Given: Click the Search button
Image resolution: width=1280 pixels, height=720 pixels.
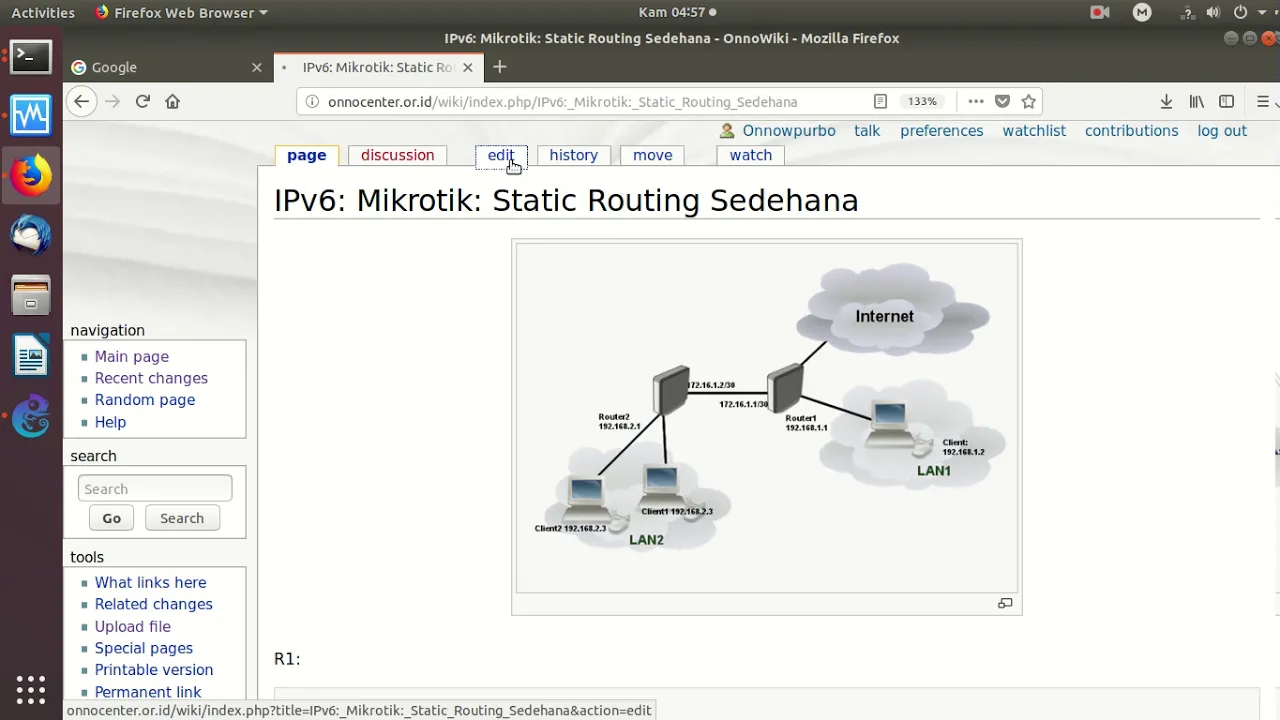Looking at the screenshot, I should pyautogui.click(x=182, y=518).
